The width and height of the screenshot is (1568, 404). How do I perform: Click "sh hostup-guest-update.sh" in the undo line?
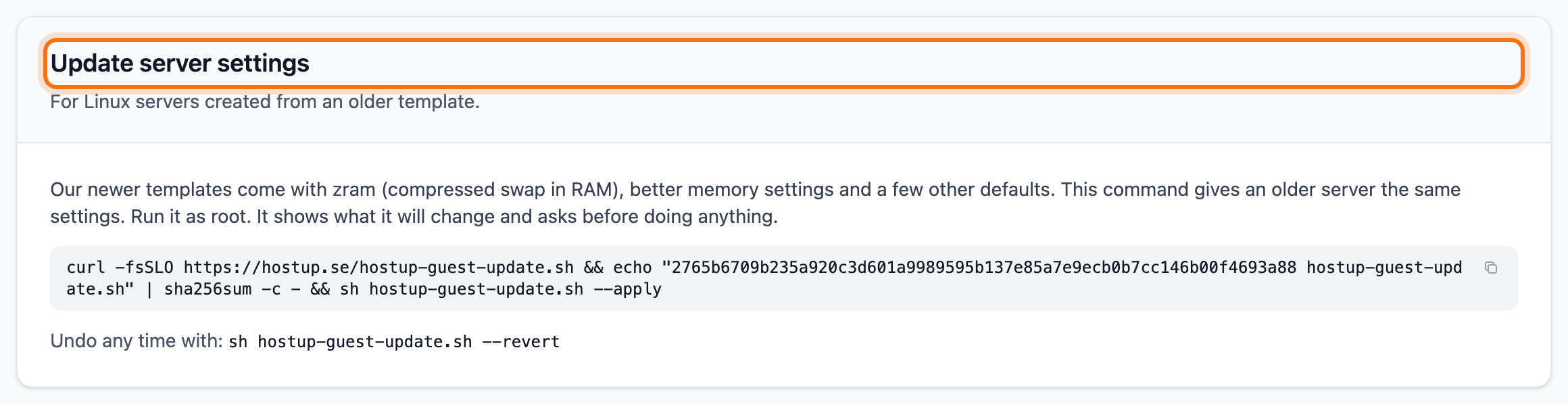point(350,342)
